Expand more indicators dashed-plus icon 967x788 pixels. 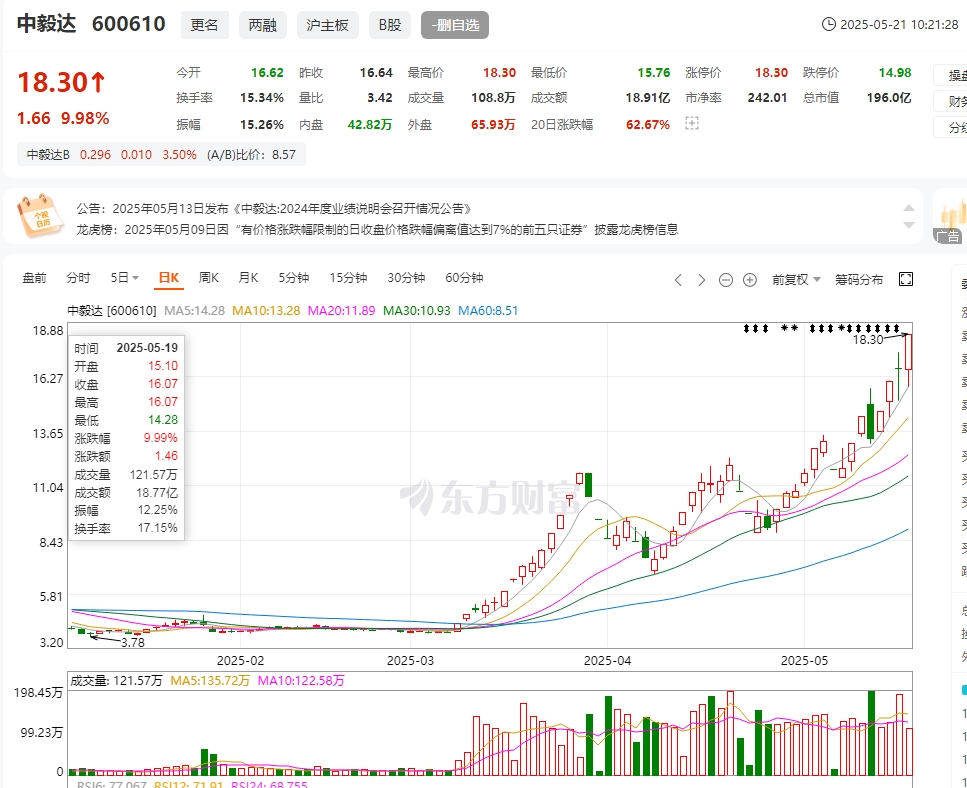coord(692,124)
